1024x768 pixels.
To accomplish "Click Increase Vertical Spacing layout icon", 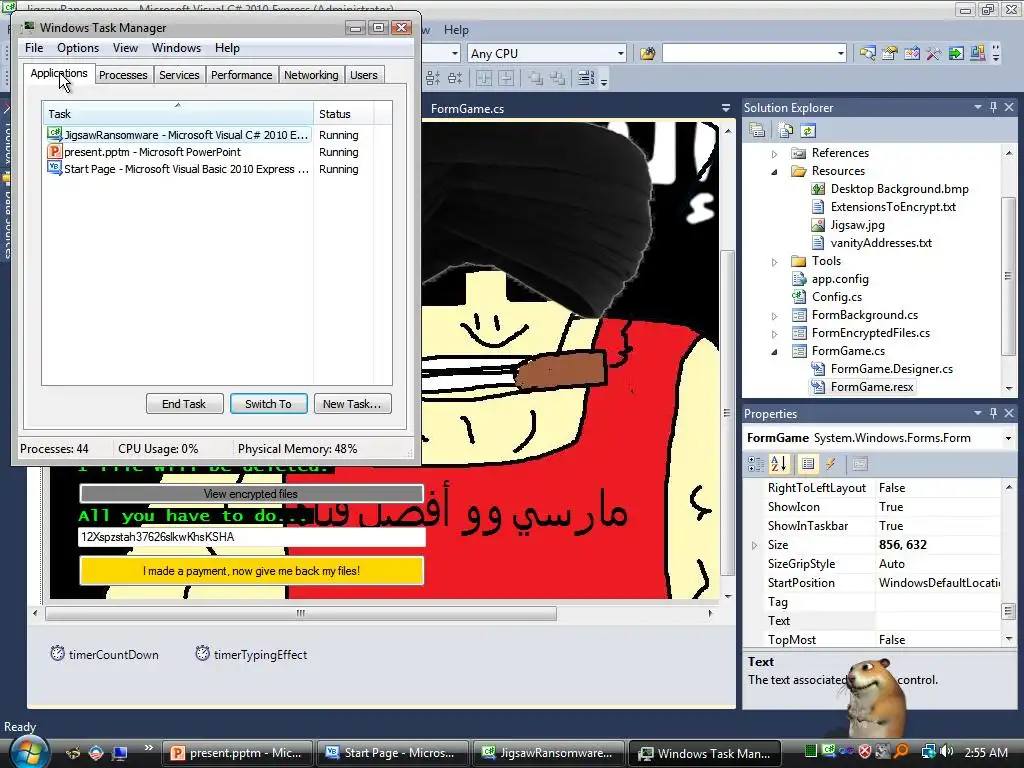I will (x=433, y=78).
